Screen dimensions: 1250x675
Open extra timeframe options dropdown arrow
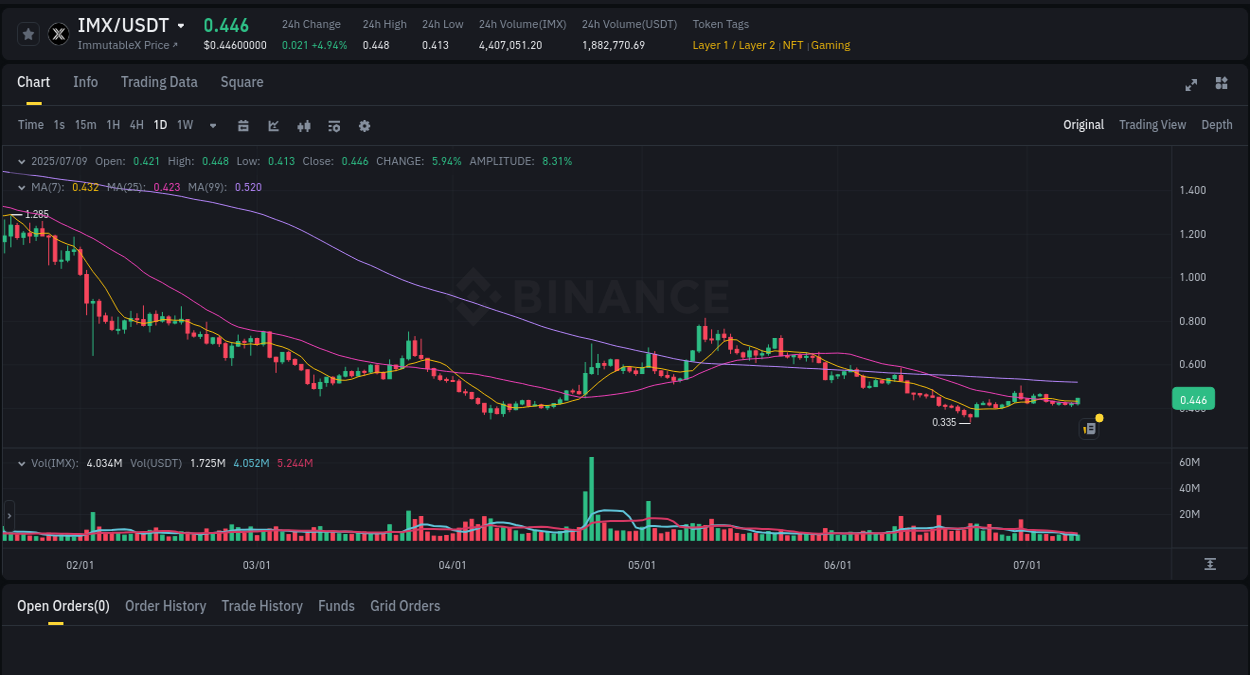[x=212, y=125]
